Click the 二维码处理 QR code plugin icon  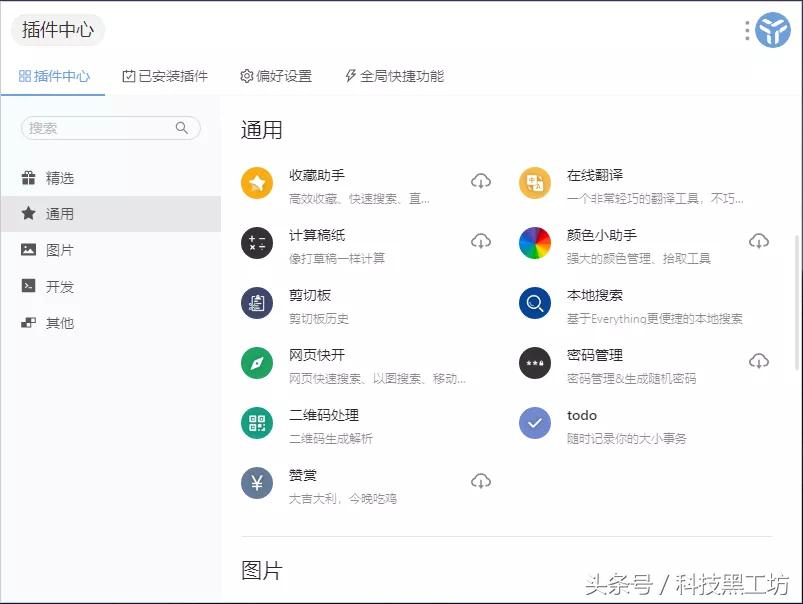pyautogui.click(x=257, y=424)
